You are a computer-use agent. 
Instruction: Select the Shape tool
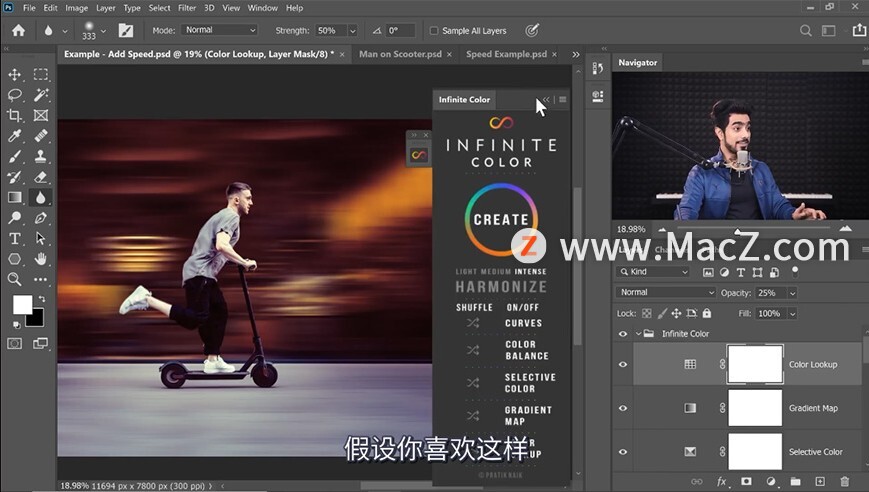click(14, 259)
